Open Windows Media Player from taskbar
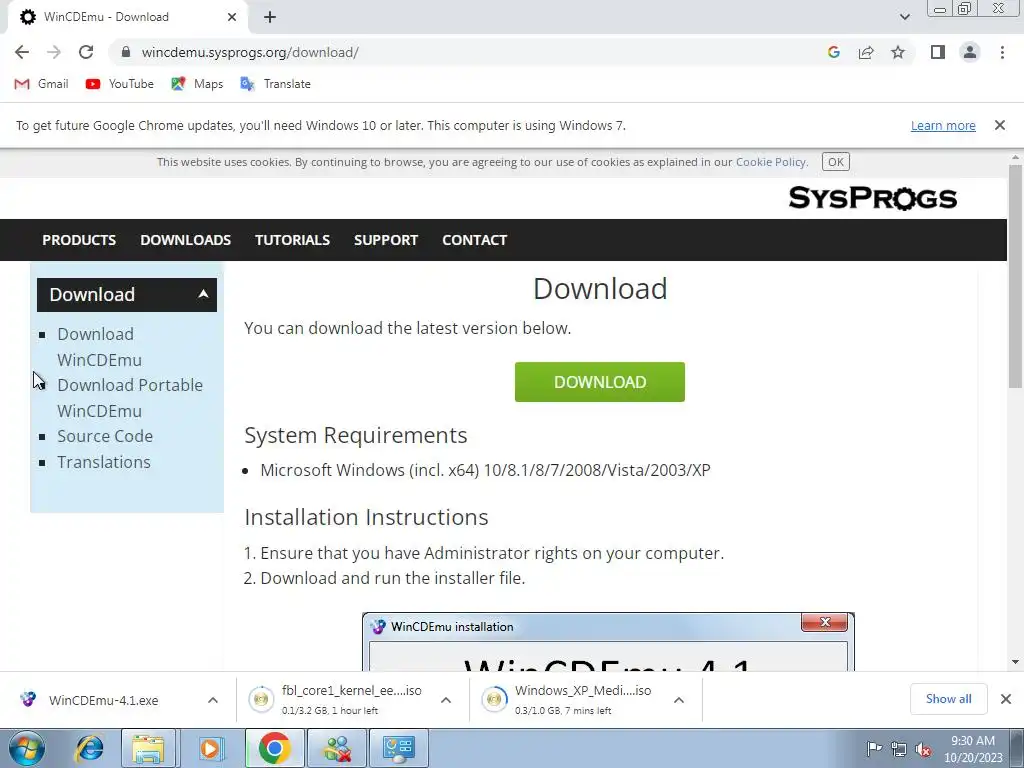The width and height of the screenshot is (1024, 768). (210, 748)
